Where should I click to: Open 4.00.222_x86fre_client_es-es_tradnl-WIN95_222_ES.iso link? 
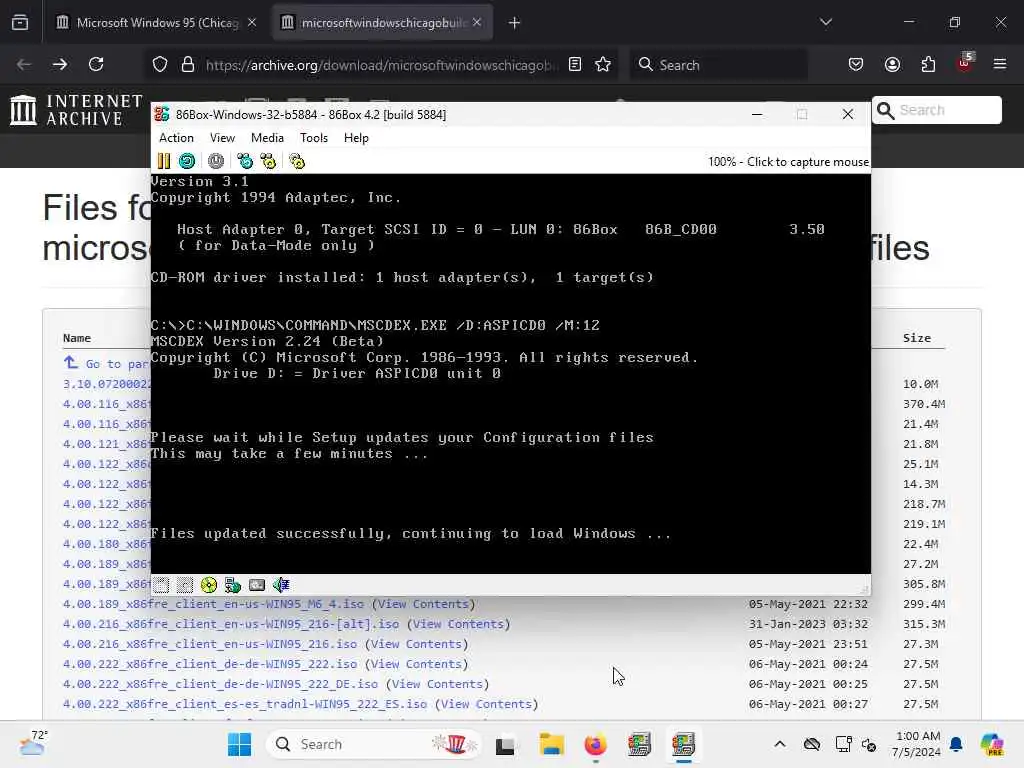point(245,704)
